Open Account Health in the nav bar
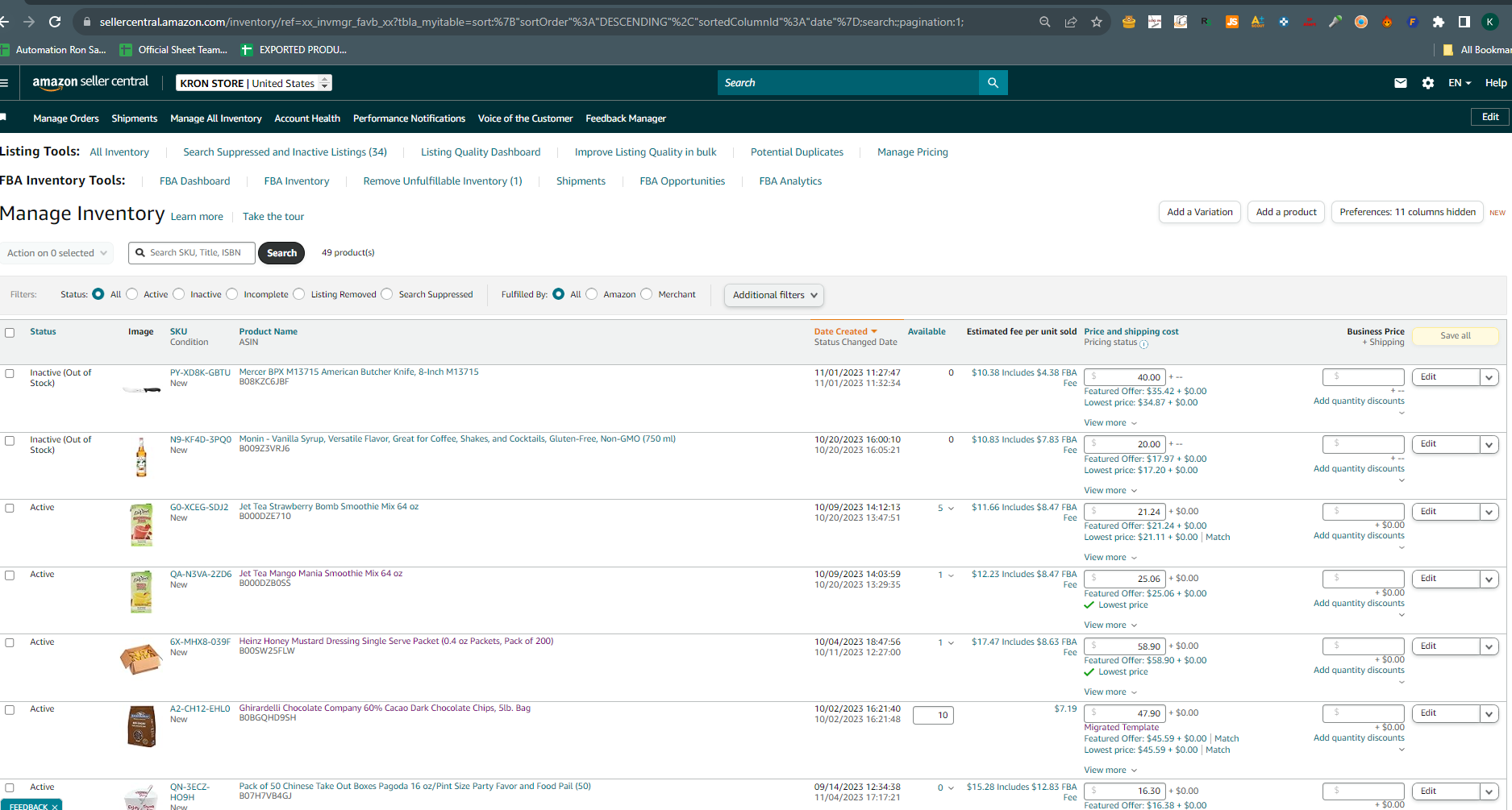The image size is (1512, 810). (x=307, y=118)
